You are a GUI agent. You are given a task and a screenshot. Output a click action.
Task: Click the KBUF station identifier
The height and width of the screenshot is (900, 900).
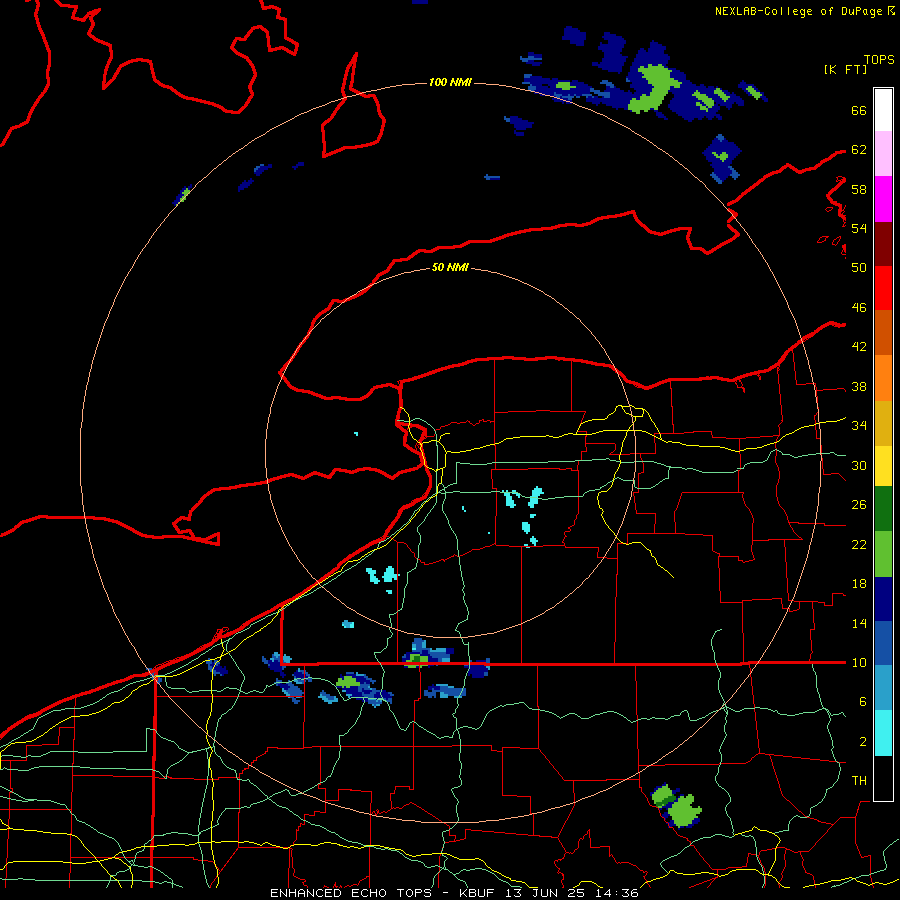pos(479,893)
